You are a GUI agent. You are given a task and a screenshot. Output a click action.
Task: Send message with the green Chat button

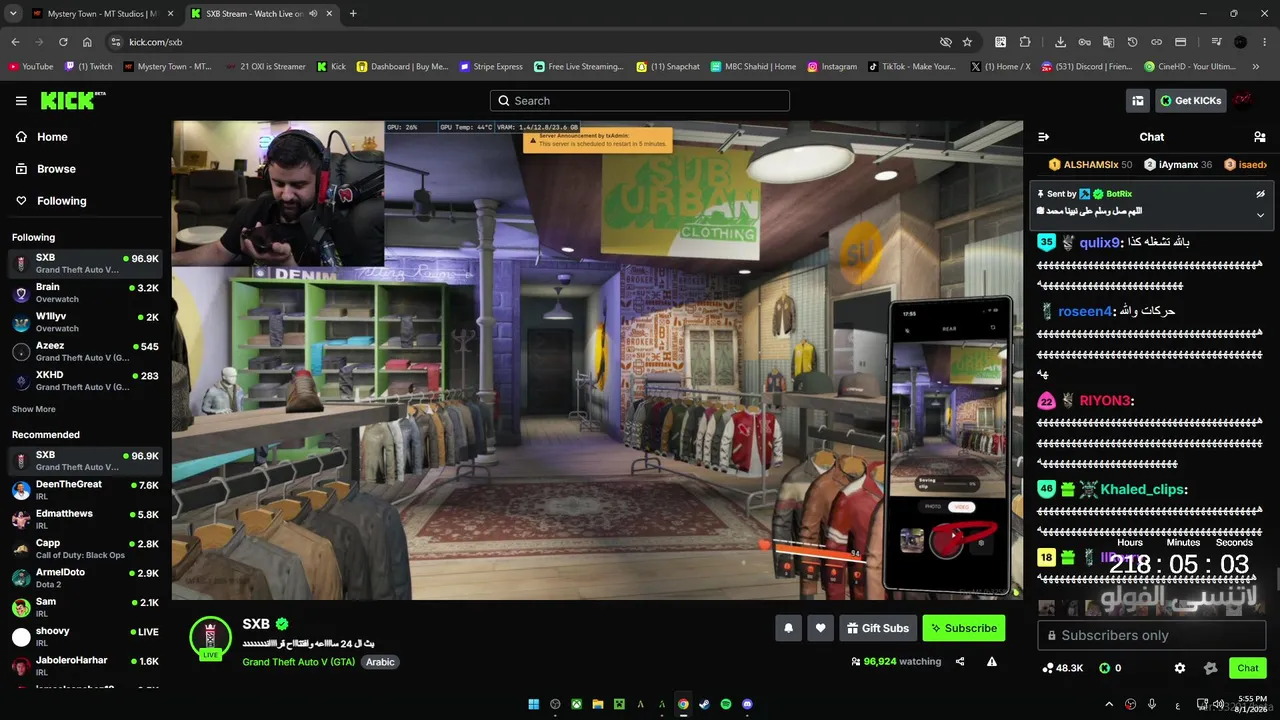coord(1247,668)
